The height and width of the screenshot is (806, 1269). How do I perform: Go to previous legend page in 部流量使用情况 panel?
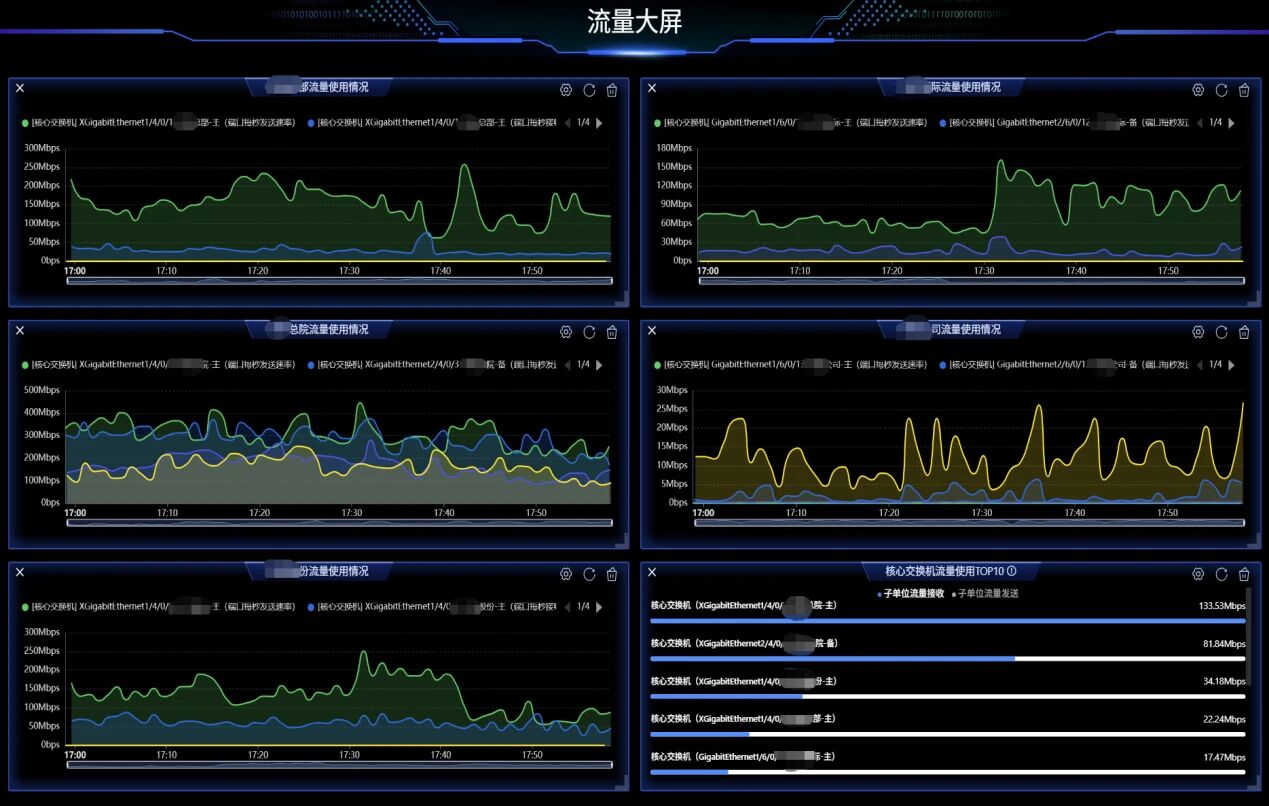[568, 123]
